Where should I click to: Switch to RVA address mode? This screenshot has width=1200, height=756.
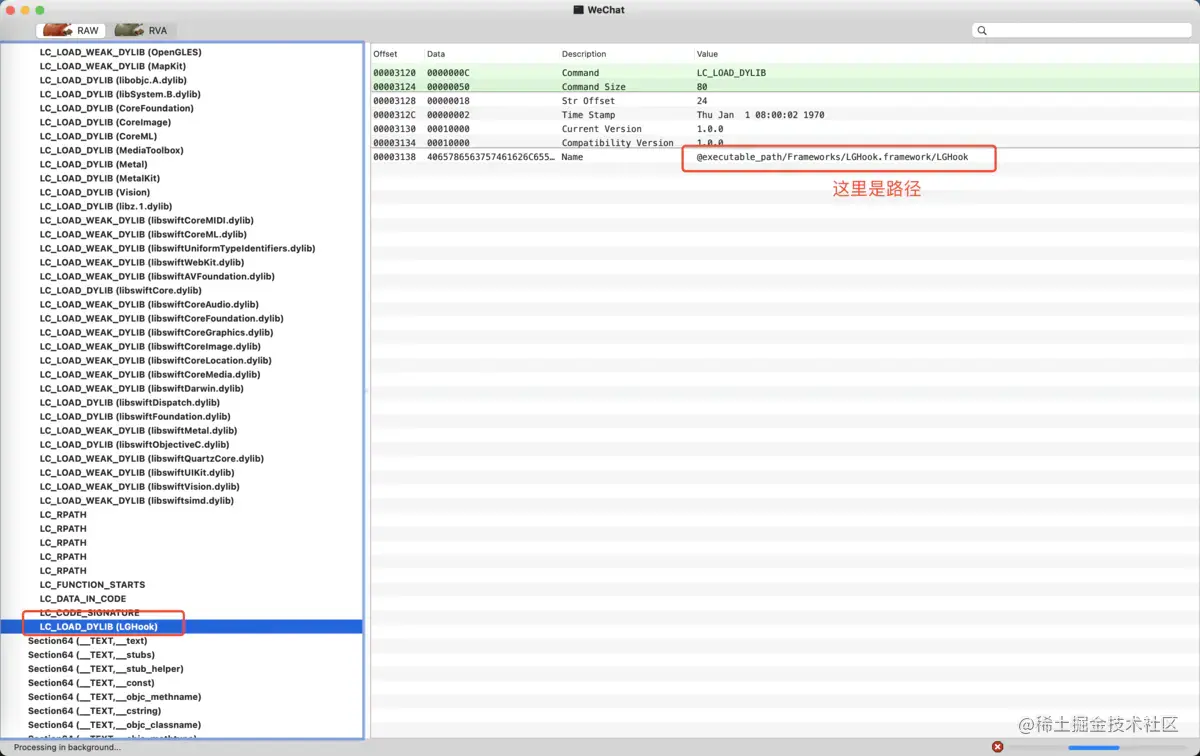coord(144,30)
